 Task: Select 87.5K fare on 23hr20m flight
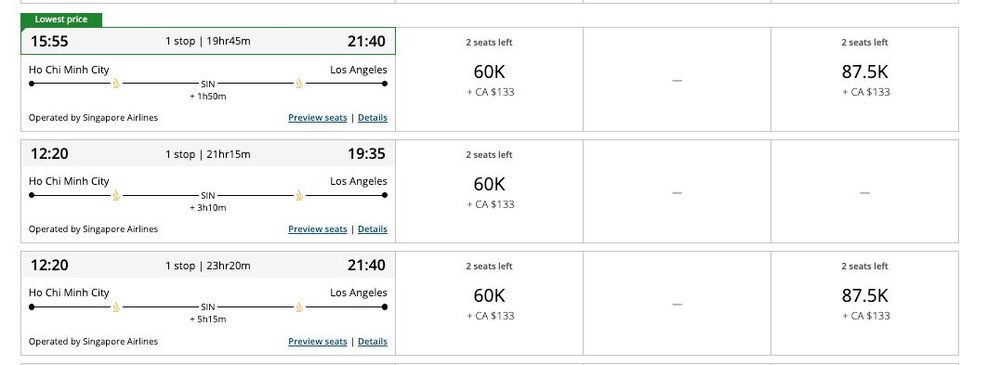[865, 303]
